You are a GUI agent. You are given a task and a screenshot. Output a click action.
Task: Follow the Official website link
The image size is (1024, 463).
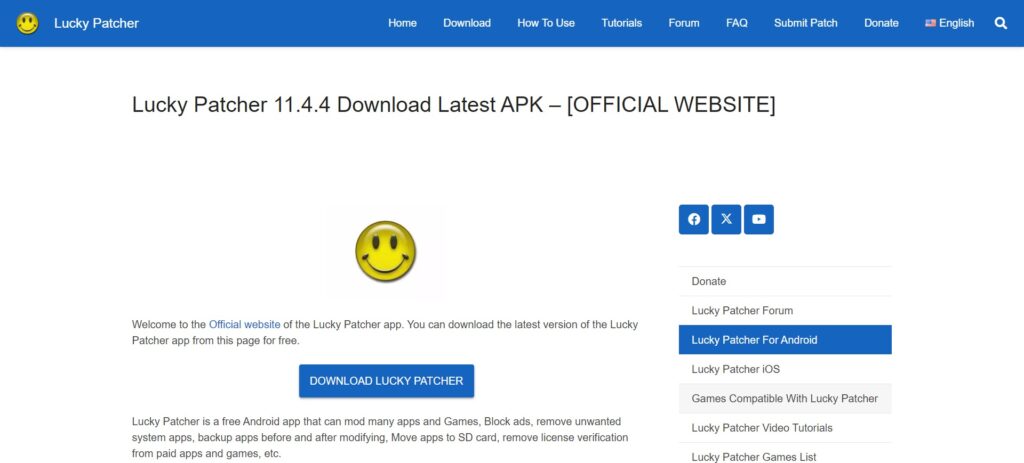(245, 325)
